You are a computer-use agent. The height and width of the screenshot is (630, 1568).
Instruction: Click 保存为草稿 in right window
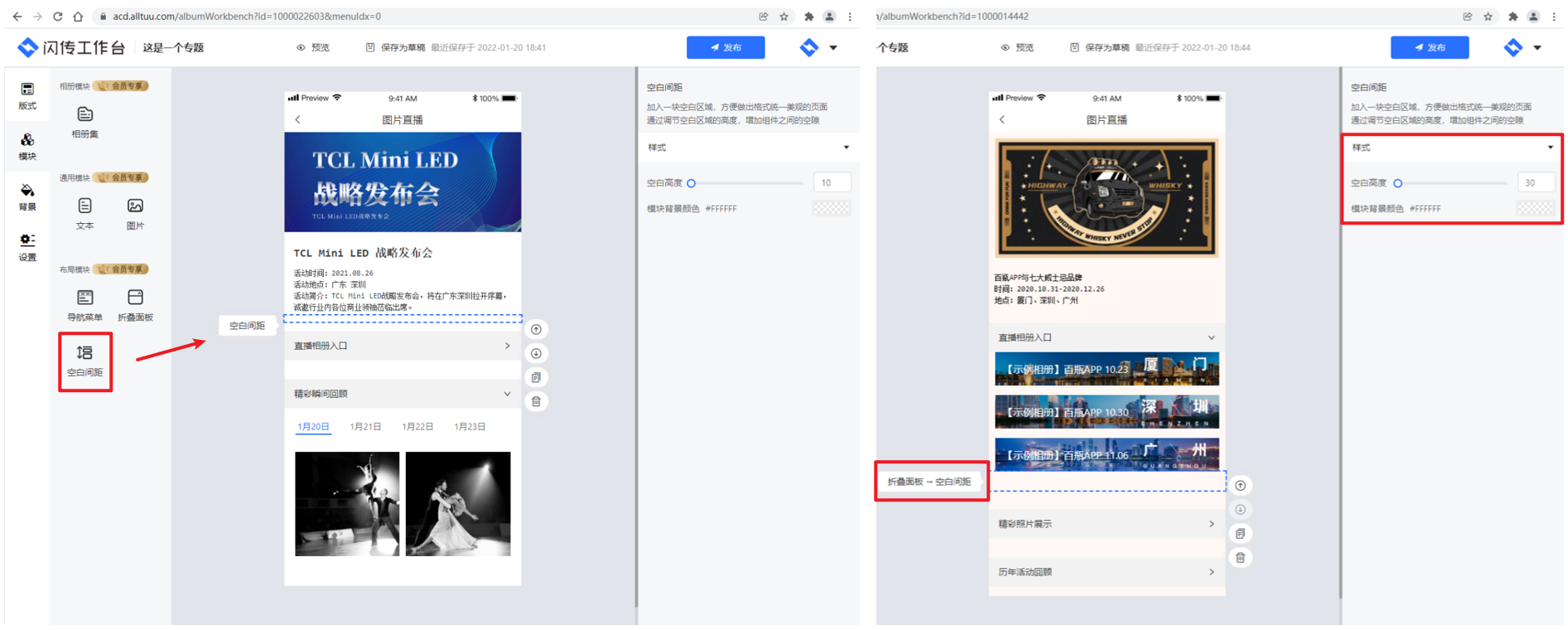tap(1099, 47)
